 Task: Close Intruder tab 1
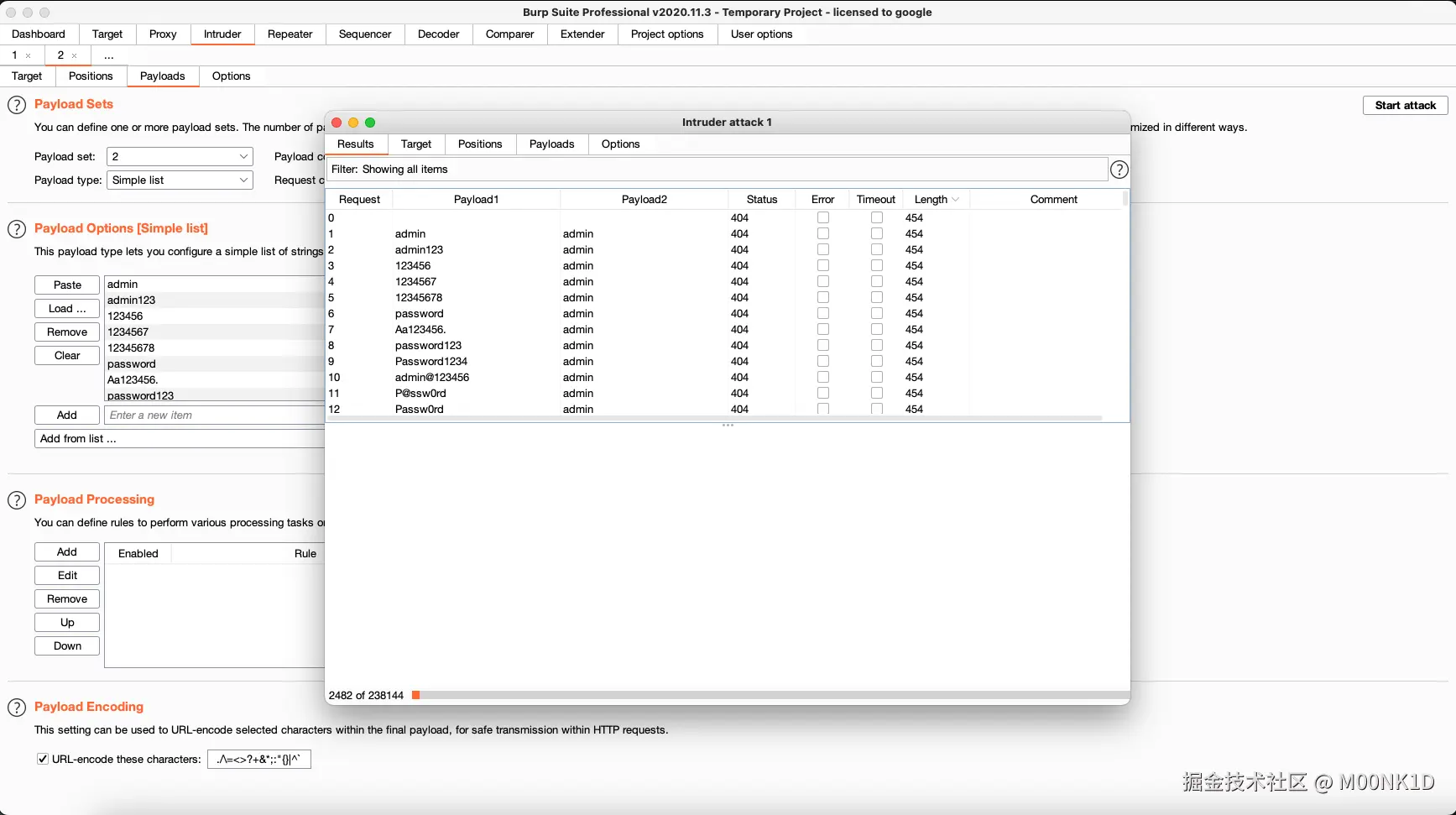pyautogui.click(x=29, y=55)
